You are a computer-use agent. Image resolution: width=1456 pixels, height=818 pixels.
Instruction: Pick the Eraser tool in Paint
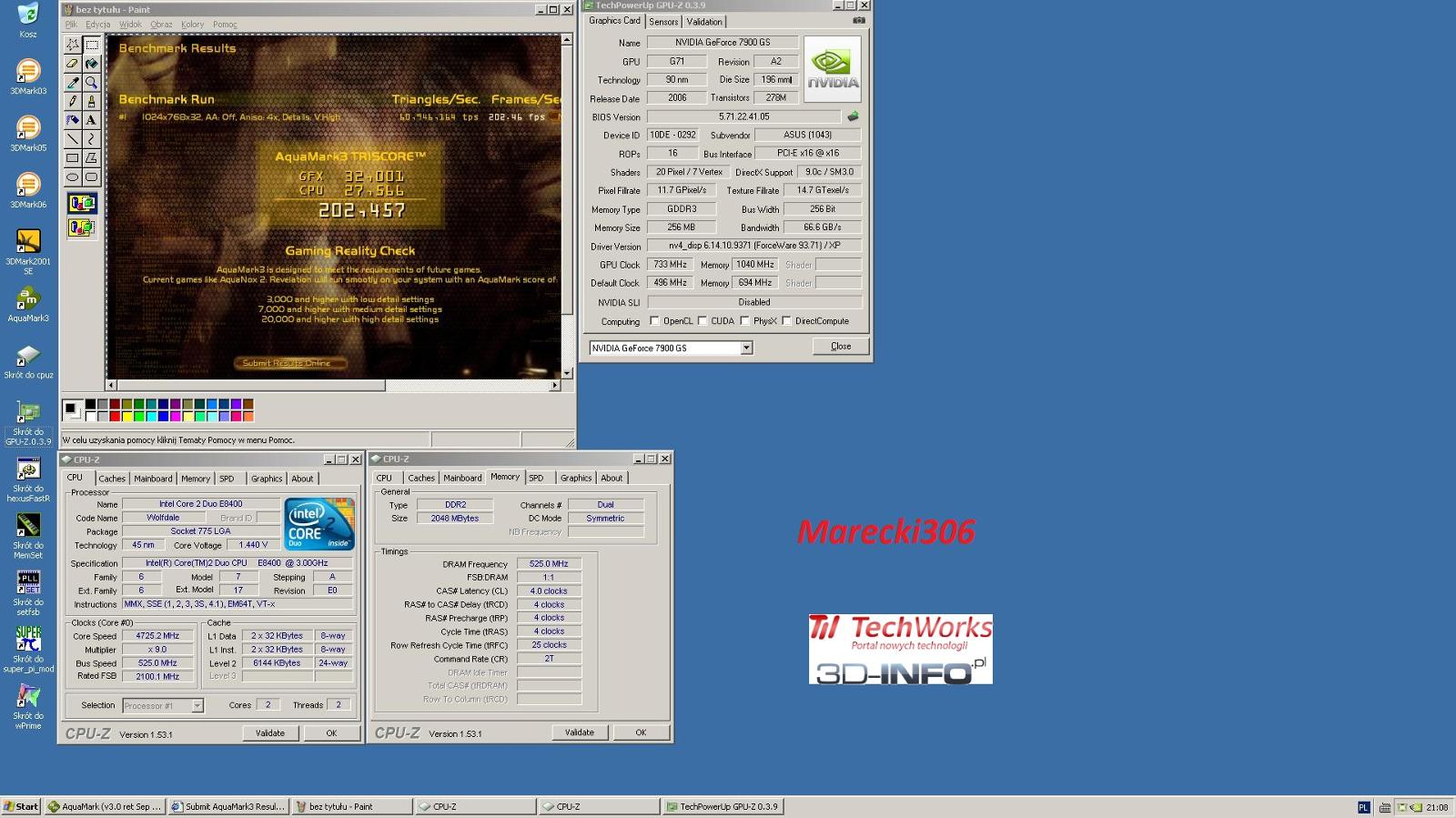point(73,64)
